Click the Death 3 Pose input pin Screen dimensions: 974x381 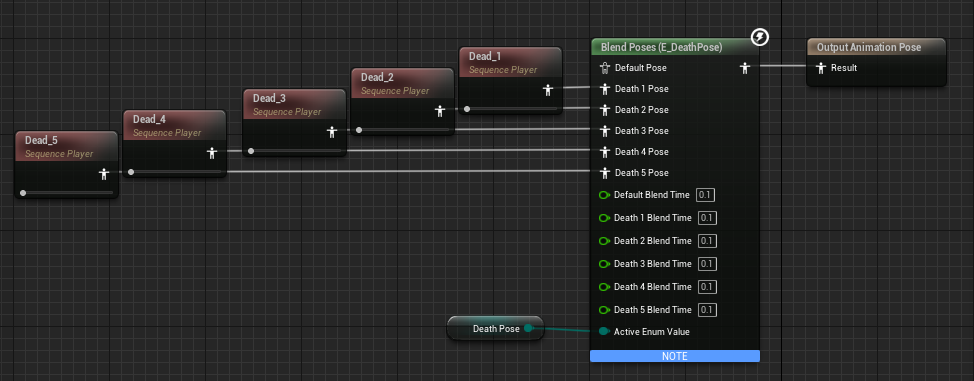(x=604, y=131)
